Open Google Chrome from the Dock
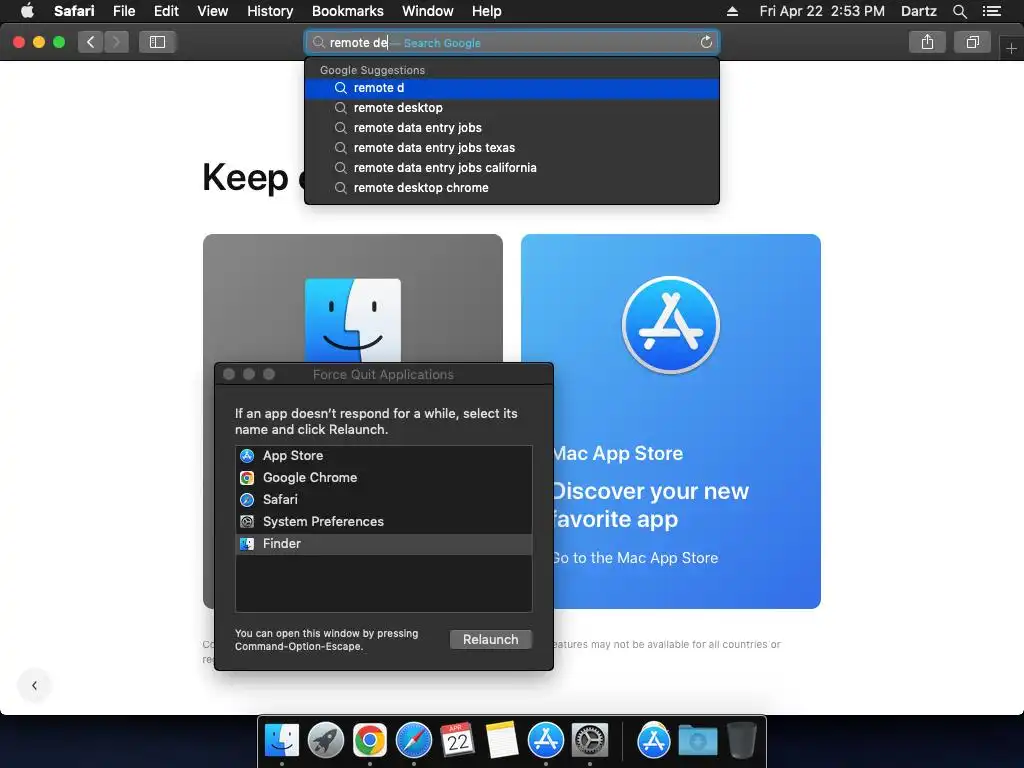The height and width of the screenshot is (768, 1024). pyautogui.click(x=370, y=741)
